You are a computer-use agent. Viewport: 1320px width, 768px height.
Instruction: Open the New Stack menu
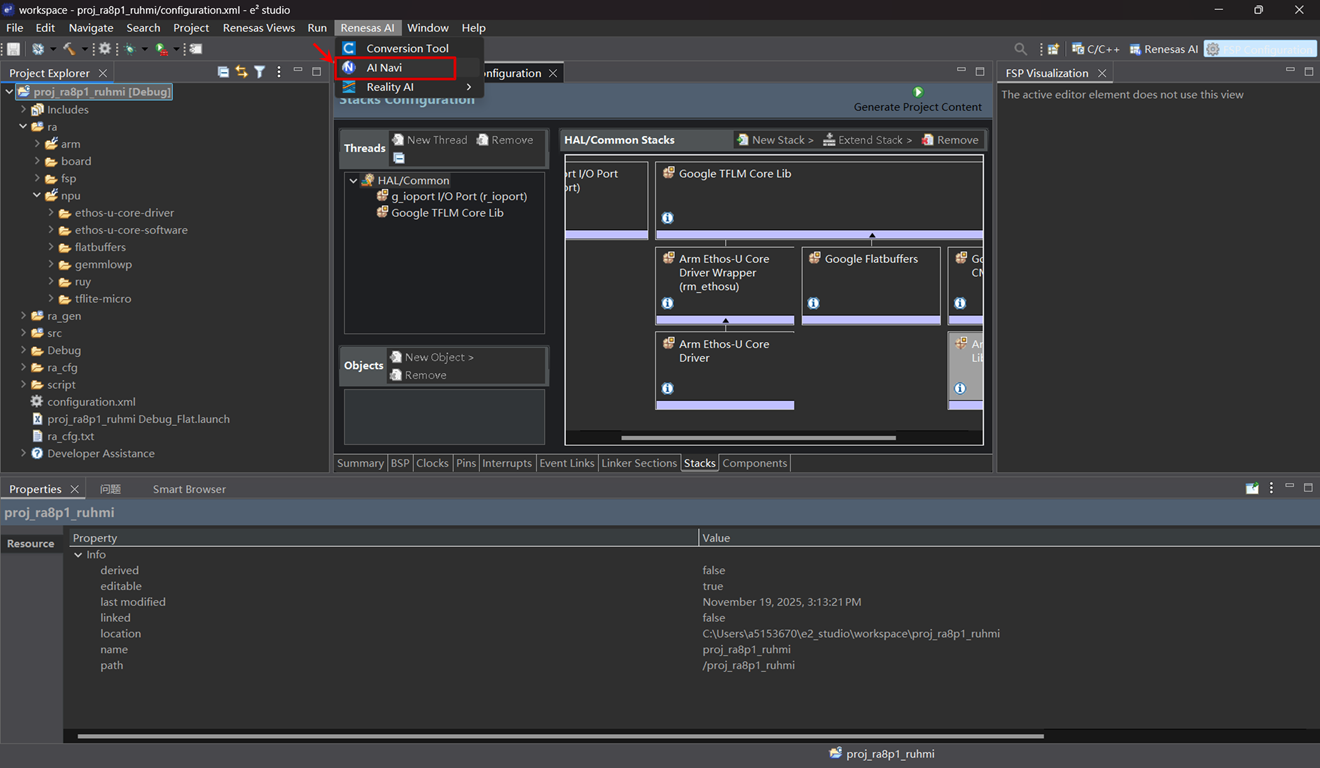click(x=775, y=140)
